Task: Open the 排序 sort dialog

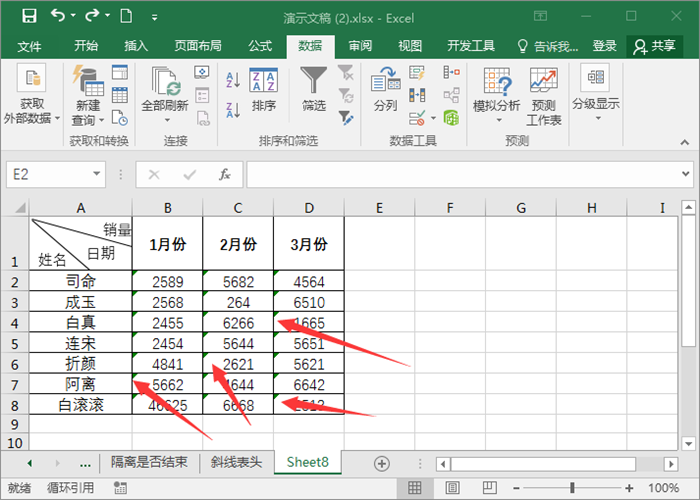Action: point(264,91)
